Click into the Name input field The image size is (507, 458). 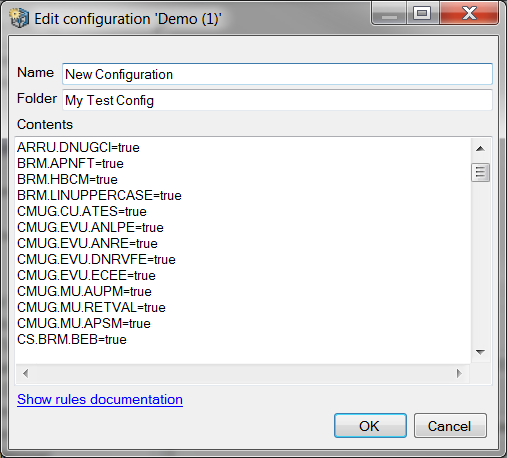click(x=277, y=74)
